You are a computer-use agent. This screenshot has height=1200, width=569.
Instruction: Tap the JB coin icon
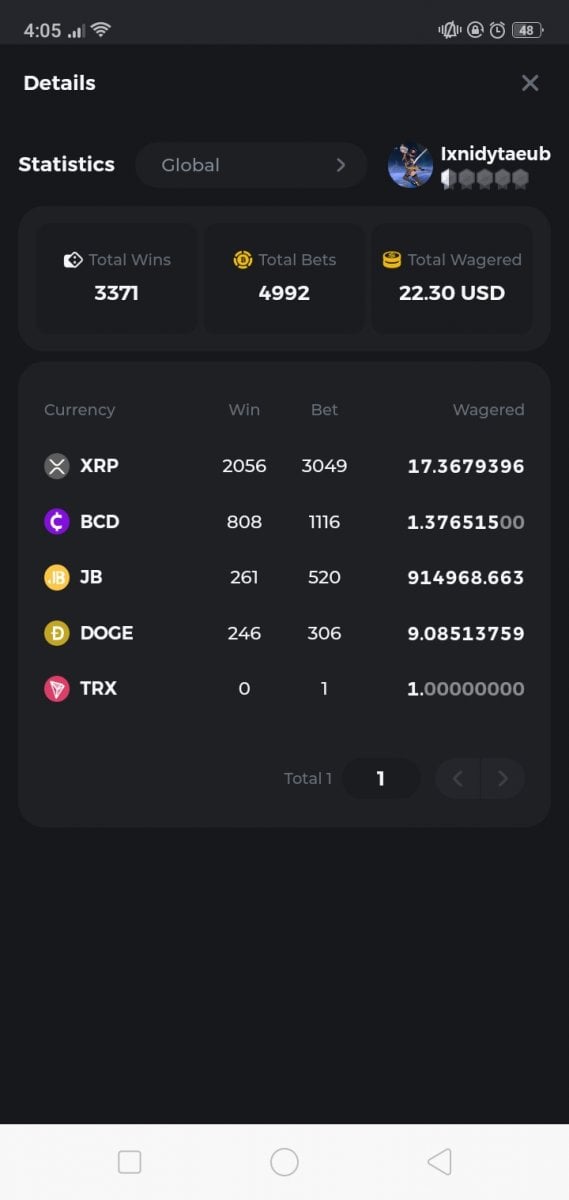[x=57, y=577]
